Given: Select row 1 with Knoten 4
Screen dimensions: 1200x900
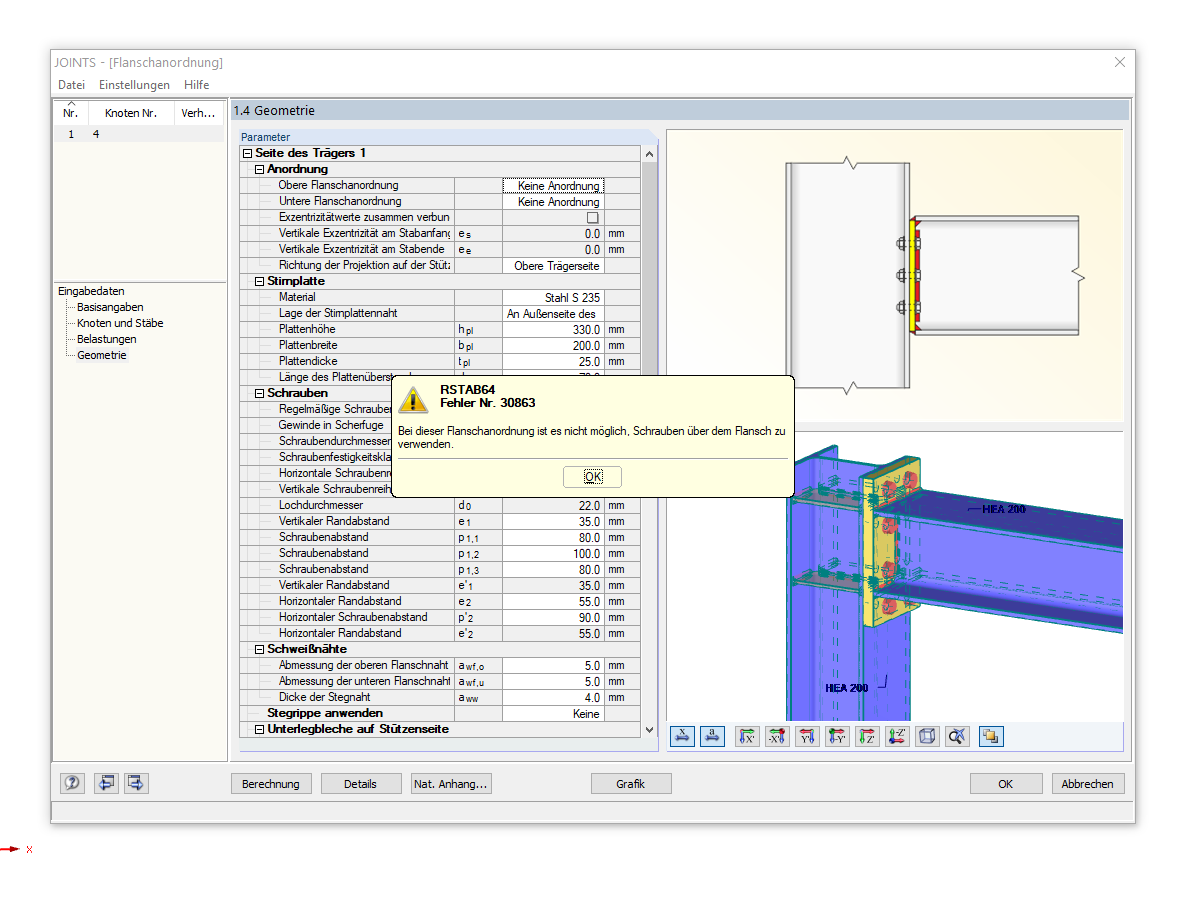Looking at the screenshot, I should 139,134.
